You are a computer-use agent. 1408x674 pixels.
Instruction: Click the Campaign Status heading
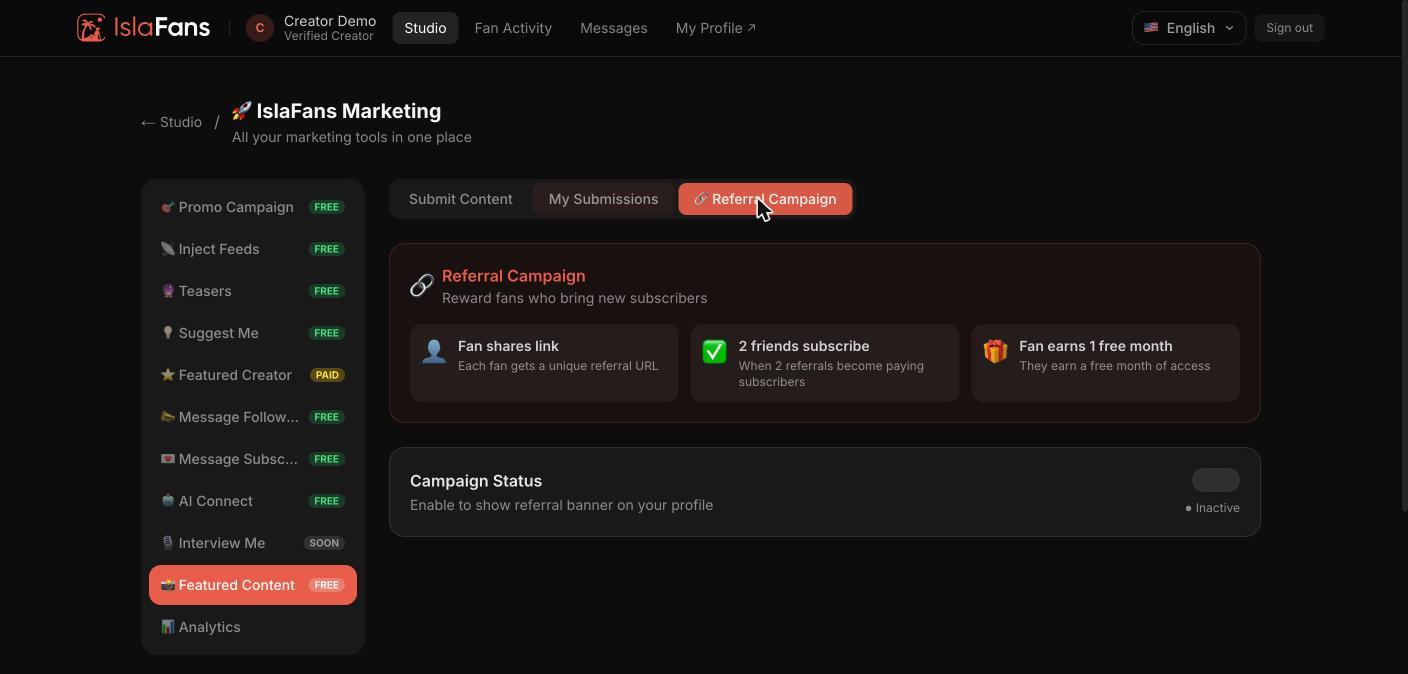[x=476, y=481]
